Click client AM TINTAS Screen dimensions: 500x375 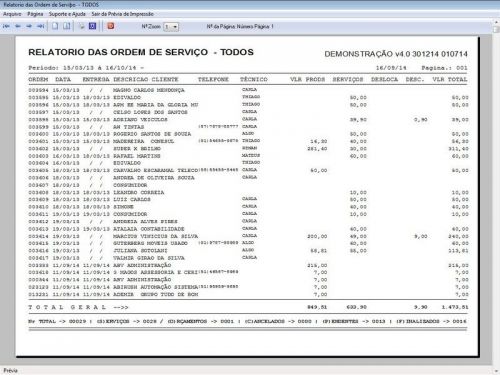129,127
